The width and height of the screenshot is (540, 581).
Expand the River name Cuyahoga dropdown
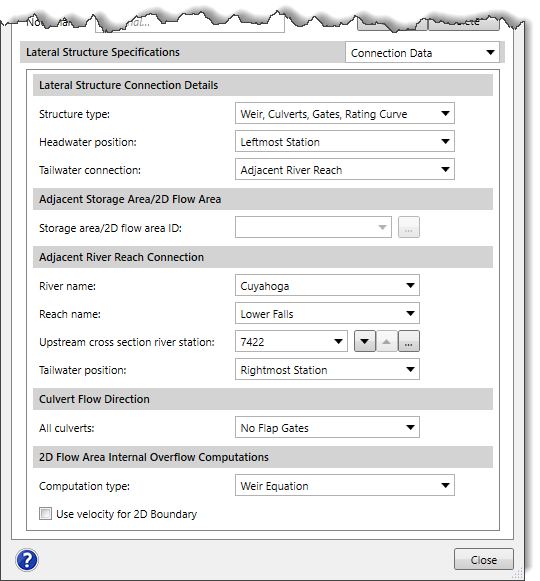pos(327,285)
